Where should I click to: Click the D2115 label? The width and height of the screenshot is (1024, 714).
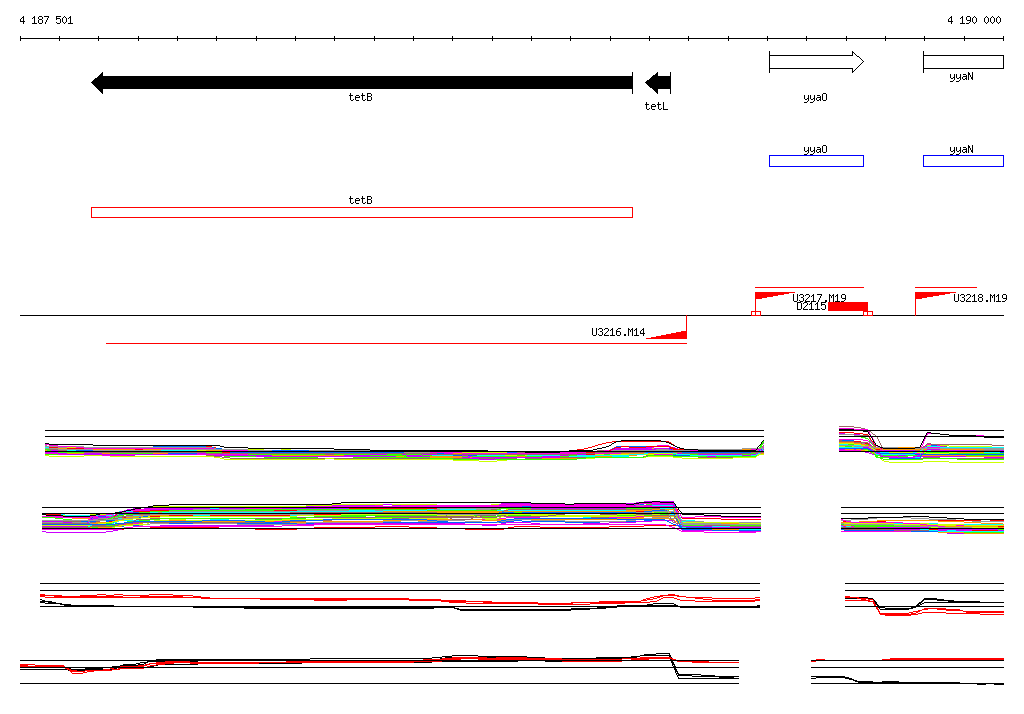pos(811,306)
